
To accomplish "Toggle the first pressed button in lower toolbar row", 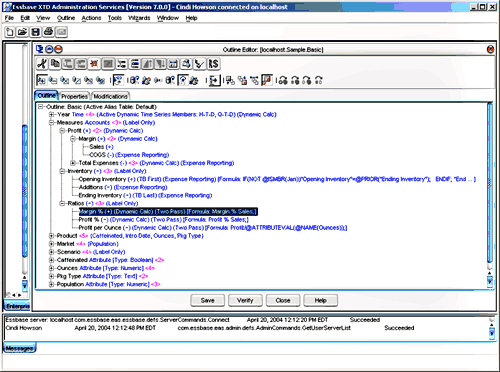I will point(41,80).
